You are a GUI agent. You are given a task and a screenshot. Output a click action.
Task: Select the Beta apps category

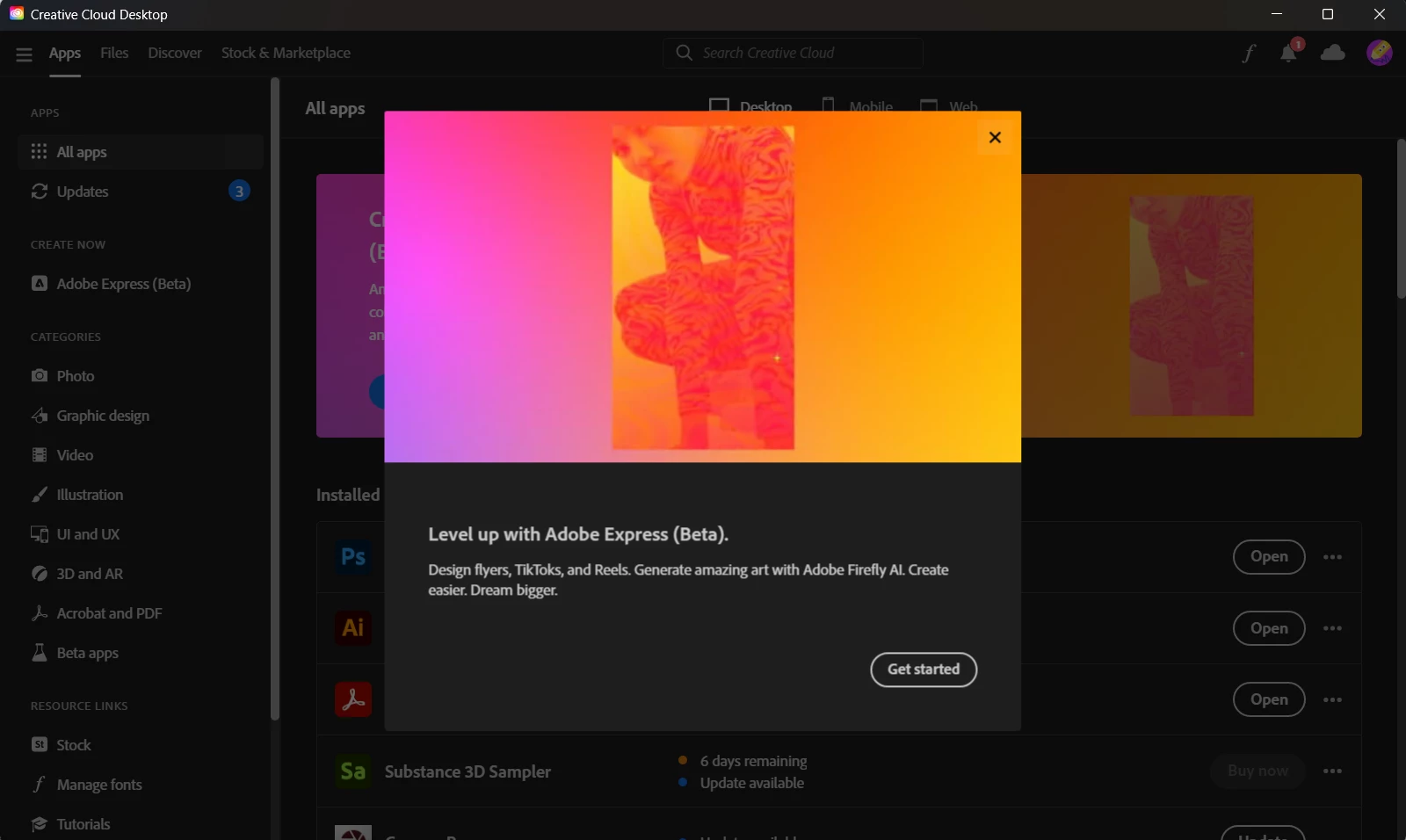click(x=141, y=653)
